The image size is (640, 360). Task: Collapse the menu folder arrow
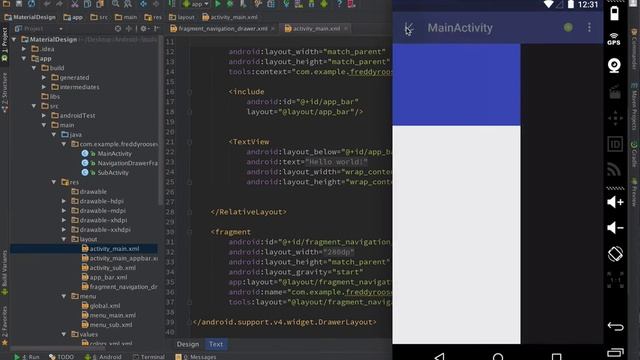pyautogui.click(x=64, y=296)
